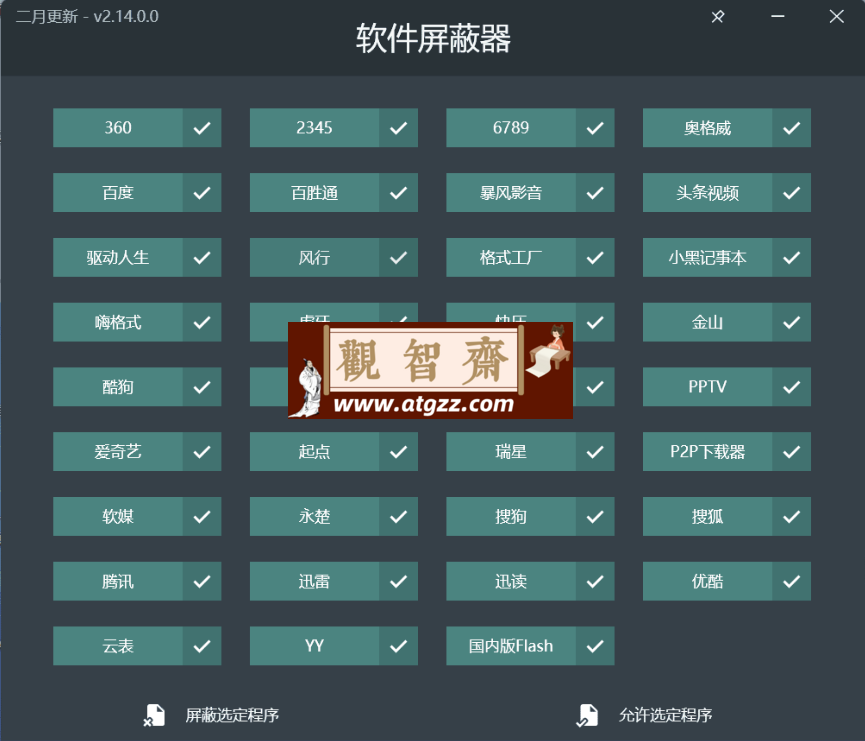
Task: Minimize the 软件屏蔽器 window
Action: (x=778, y=17)
